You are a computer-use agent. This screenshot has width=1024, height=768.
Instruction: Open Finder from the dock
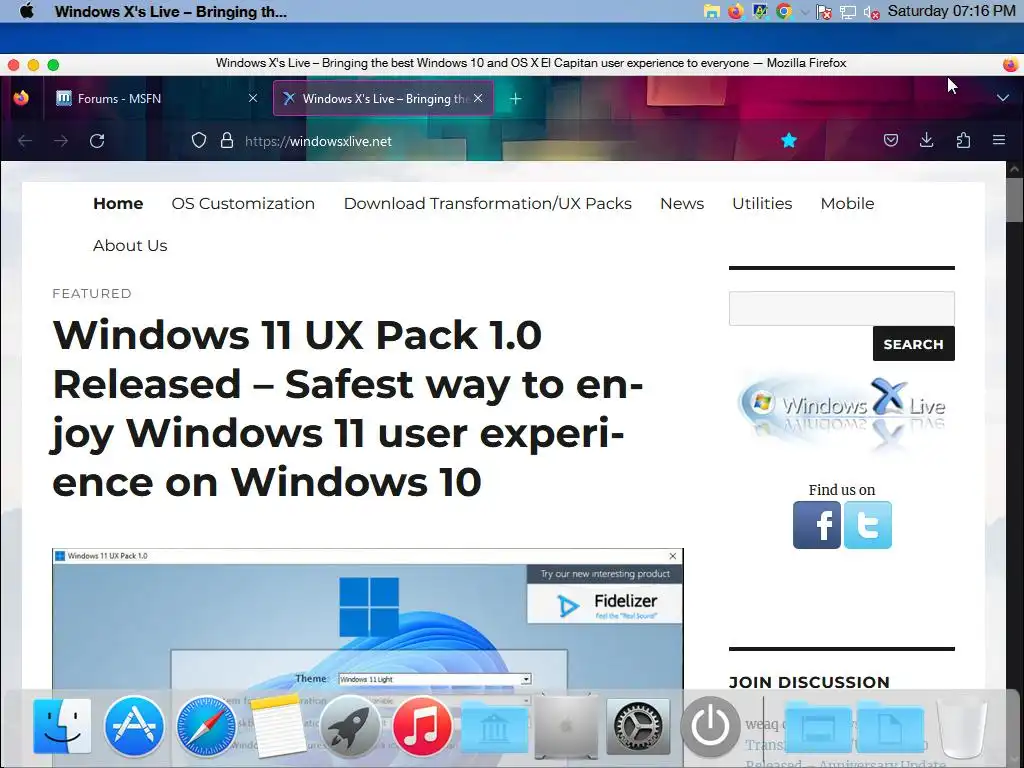62,726
